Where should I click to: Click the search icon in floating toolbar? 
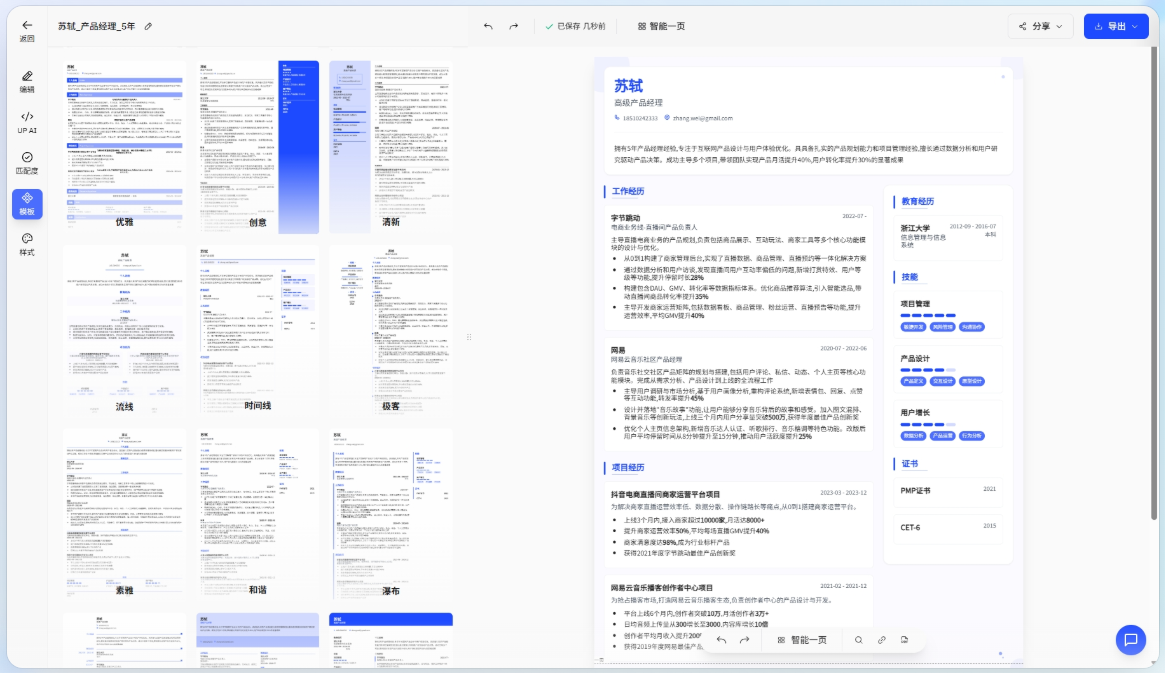pos(858,640)
